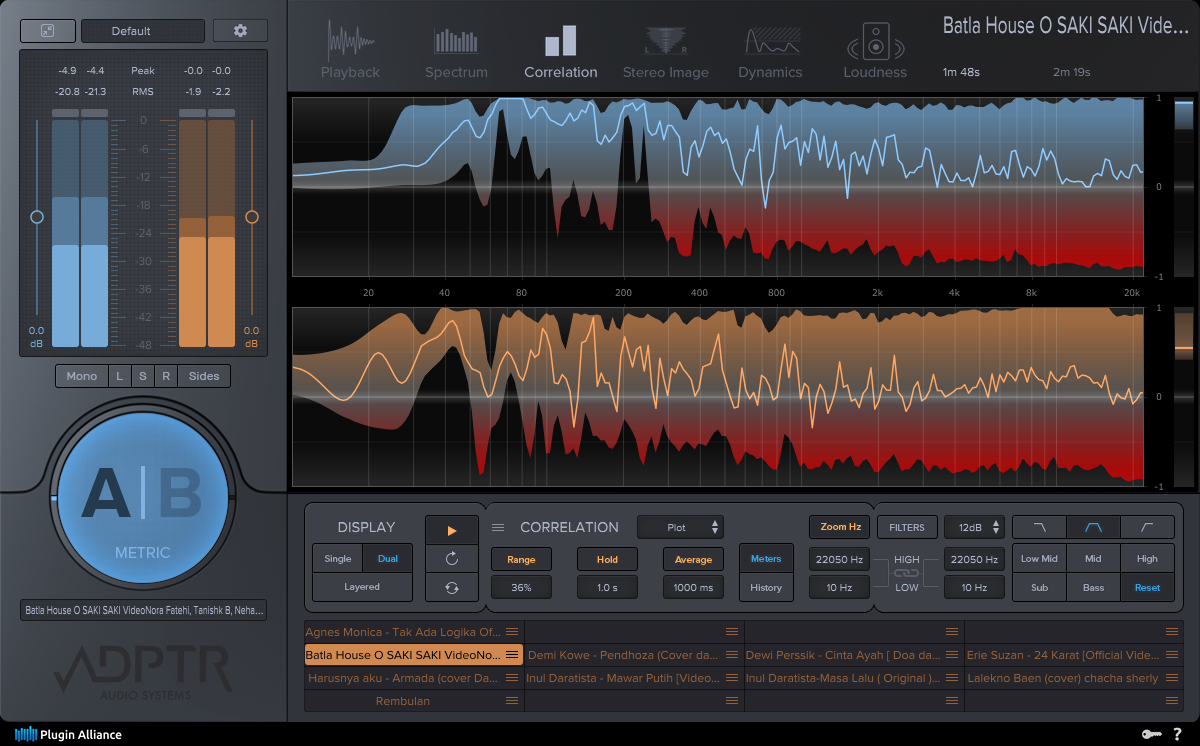The image size is (1200, 746).
Task: Toggle the filter HIGH/LOW chain link icon
Action: [x=907, y=574]
